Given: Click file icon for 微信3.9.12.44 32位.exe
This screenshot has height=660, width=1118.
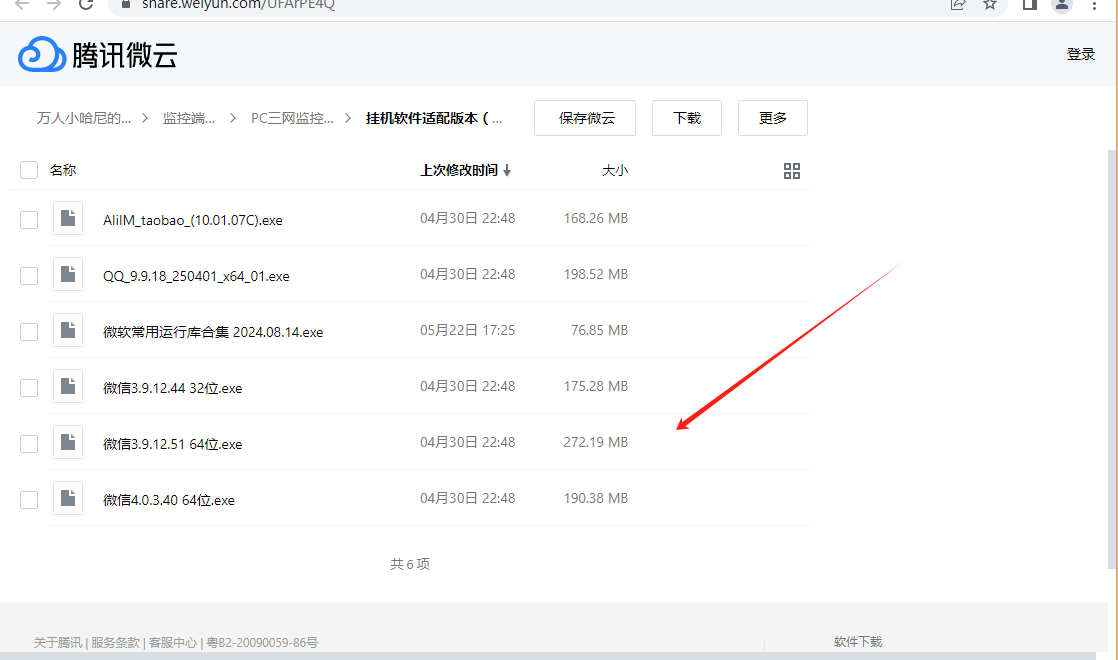Looking at the screenshot, I should 68,386.
